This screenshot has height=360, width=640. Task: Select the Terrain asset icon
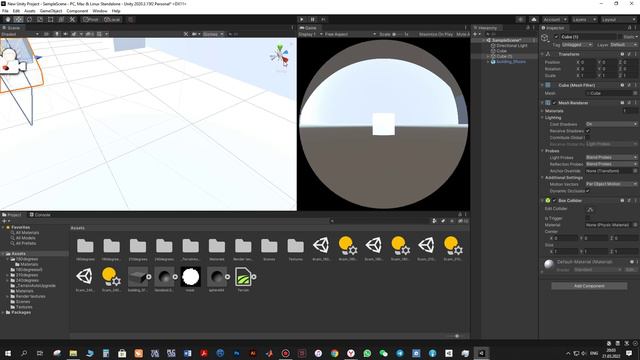pyautogui.click(x=243, y=277)
